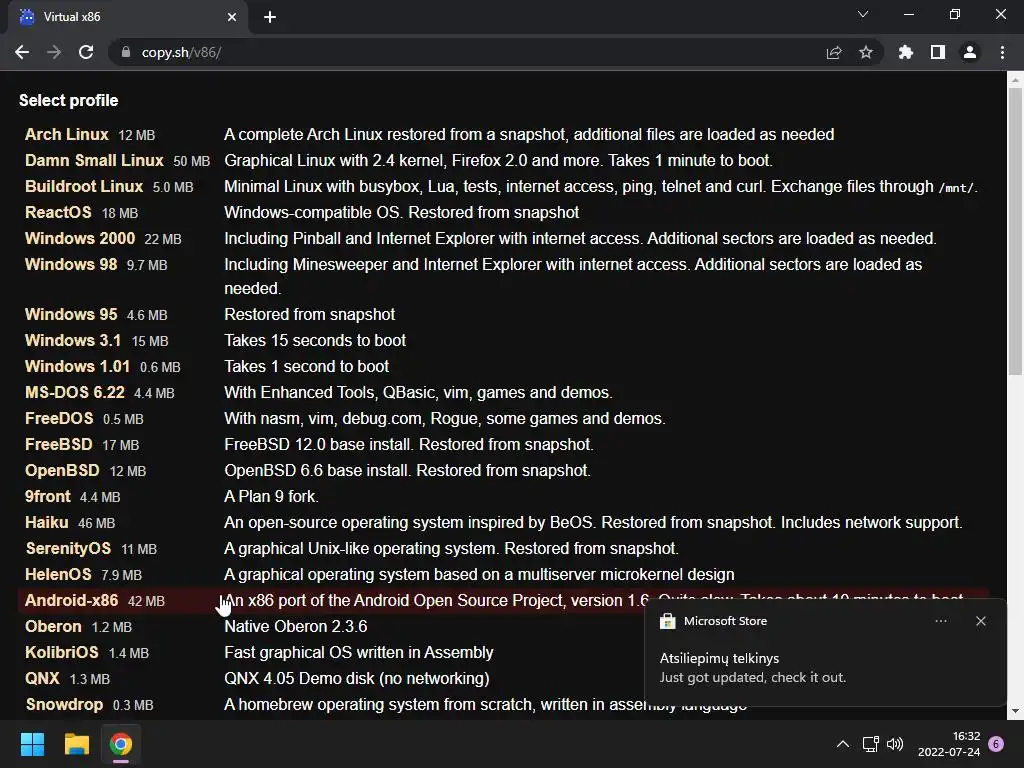The height and width of the screenshot is (768, 1024).
Task: Open the 'Just got updated' notification message
Action: (752, 677)
